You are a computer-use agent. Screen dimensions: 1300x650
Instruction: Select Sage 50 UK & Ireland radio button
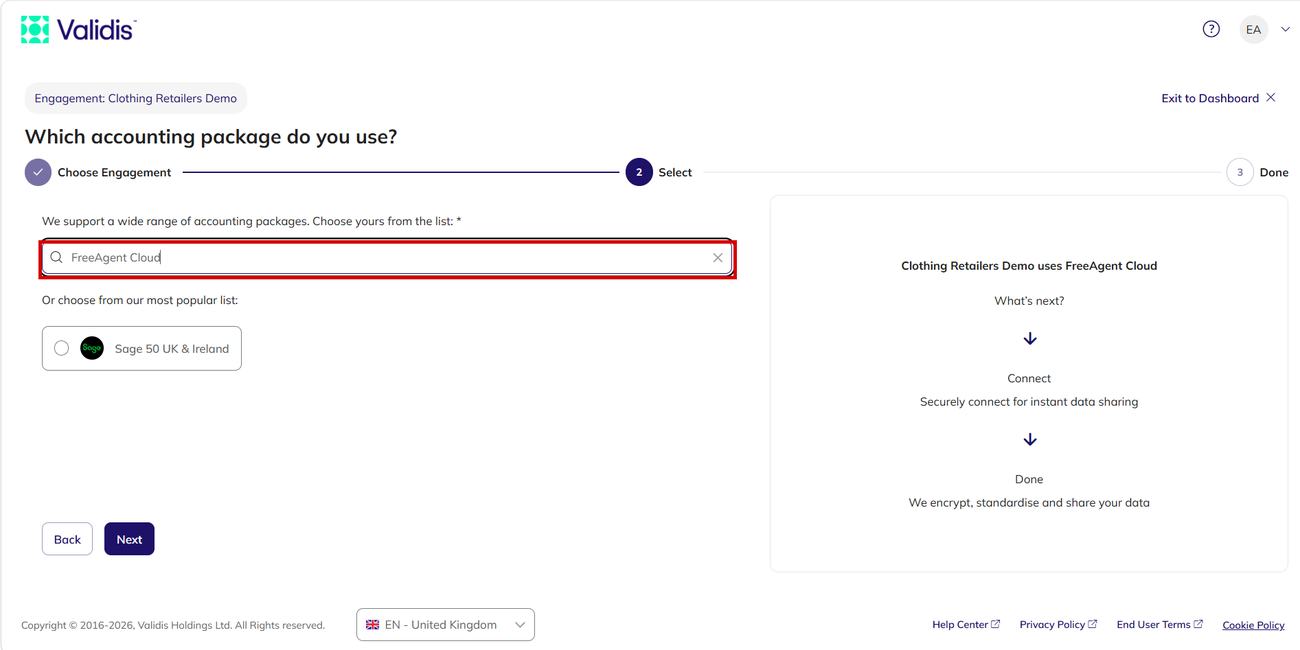62,348
